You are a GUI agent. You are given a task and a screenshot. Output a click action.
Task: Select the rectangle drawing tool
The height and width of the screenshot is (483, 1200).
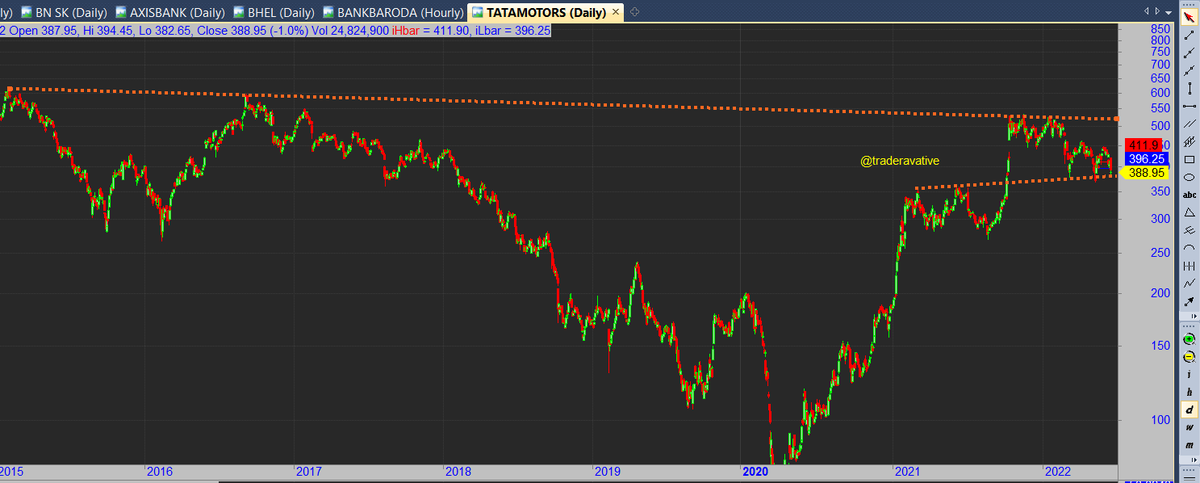tap(1189, 159)
